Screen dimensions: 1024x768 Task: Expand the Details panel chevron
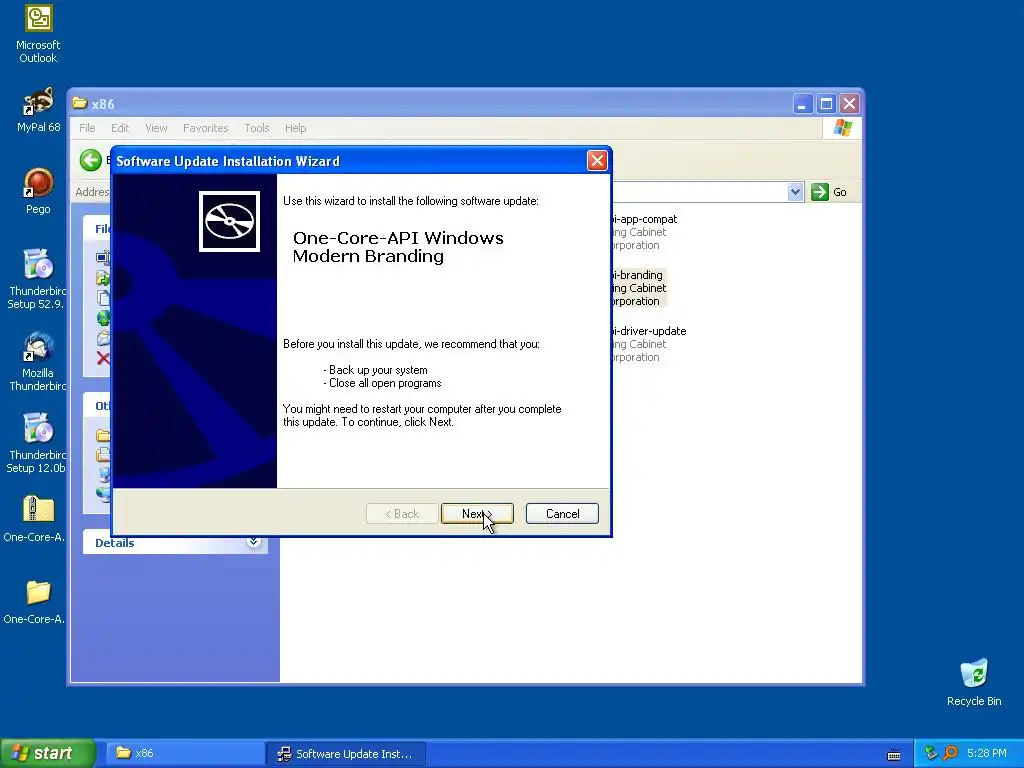pos(253,542)
